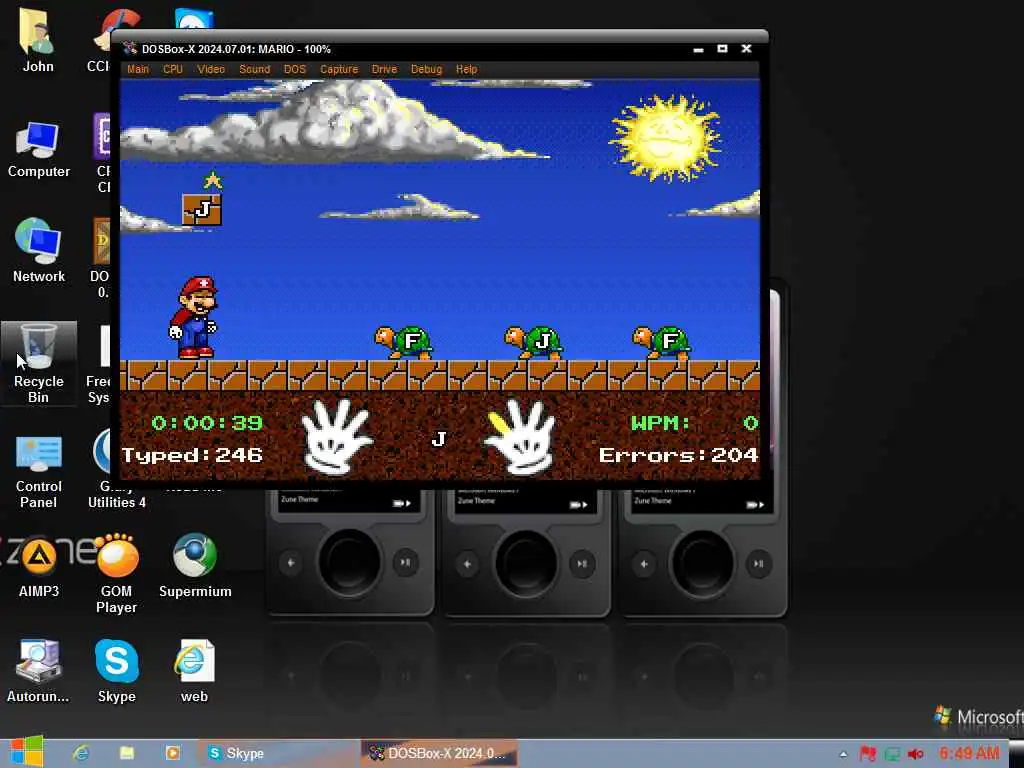Click the floating J brick block

(202, 210)
